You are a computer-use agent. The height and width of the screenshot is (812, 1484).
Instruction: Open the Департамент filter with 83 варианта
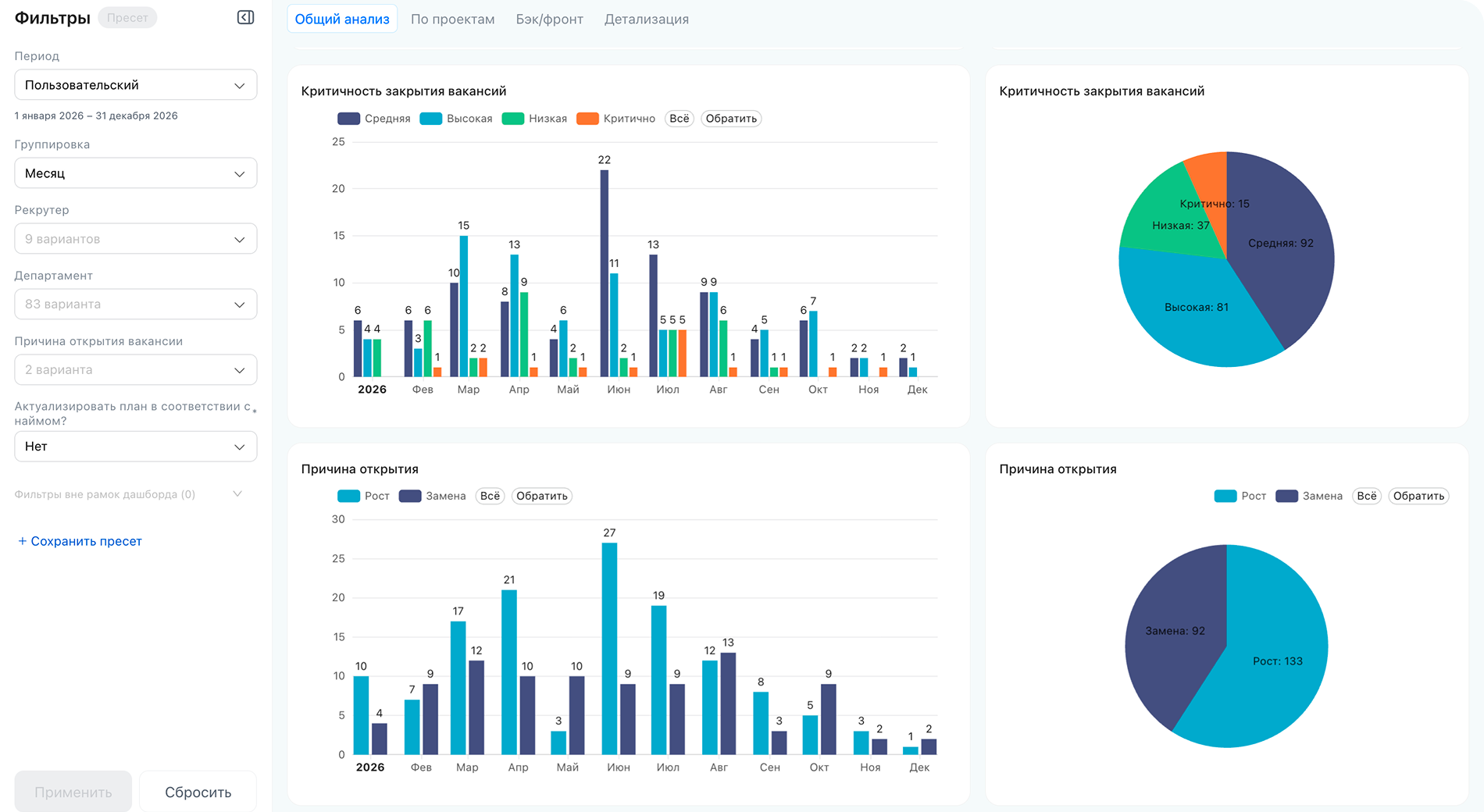(136, 304)
